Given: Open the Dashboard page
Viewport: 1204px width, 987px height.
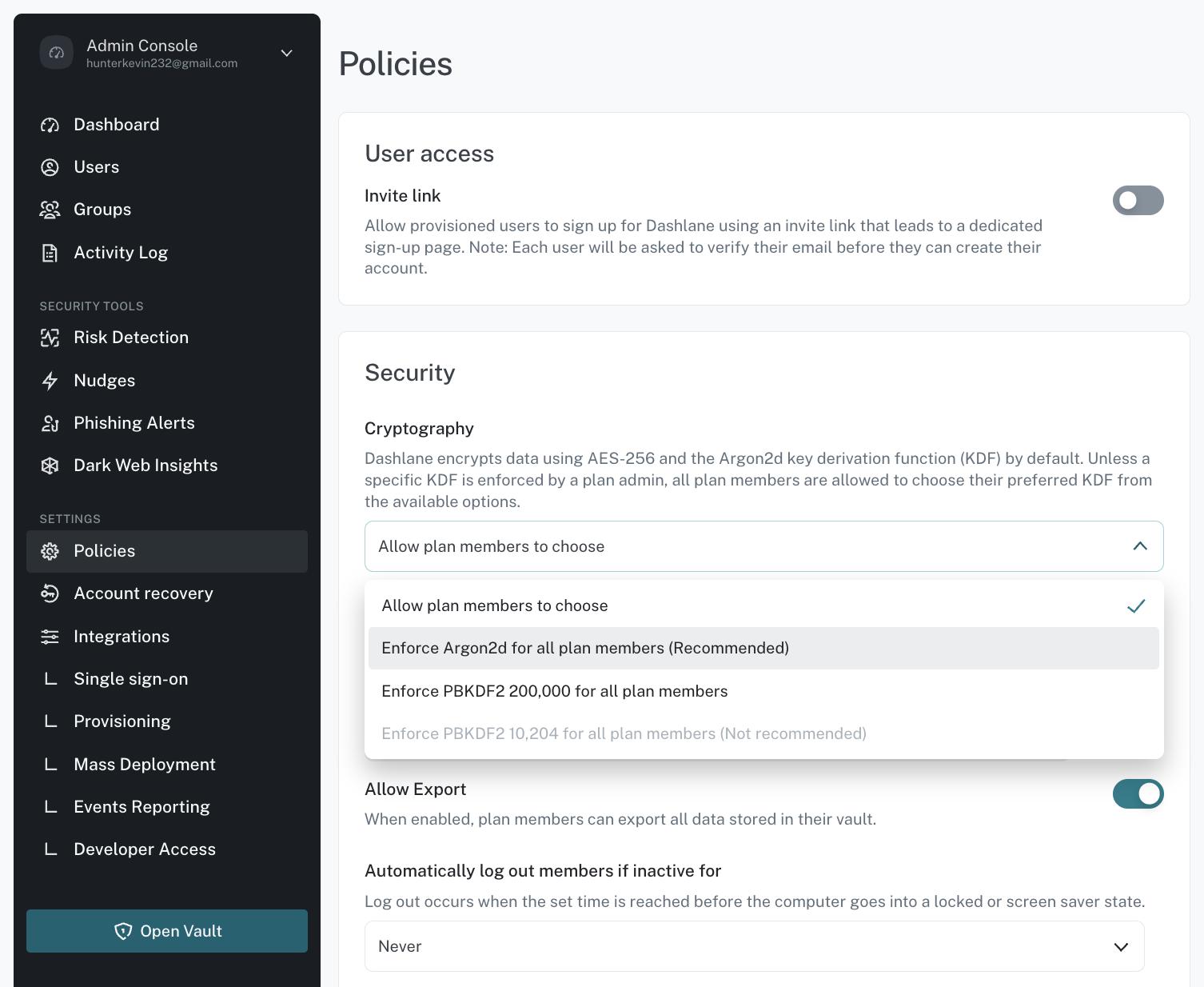Looking at the screenshot, I should (x=167, y=125).
